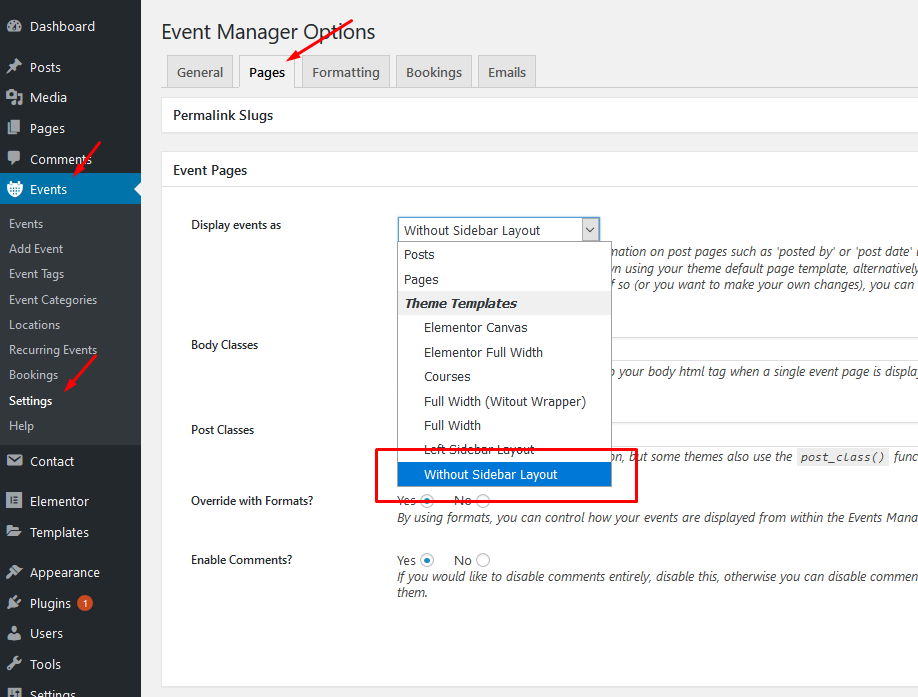Screen dimensions: 918x697
Task: Choose Elementor Full Width option
Action: pos(483,352)
